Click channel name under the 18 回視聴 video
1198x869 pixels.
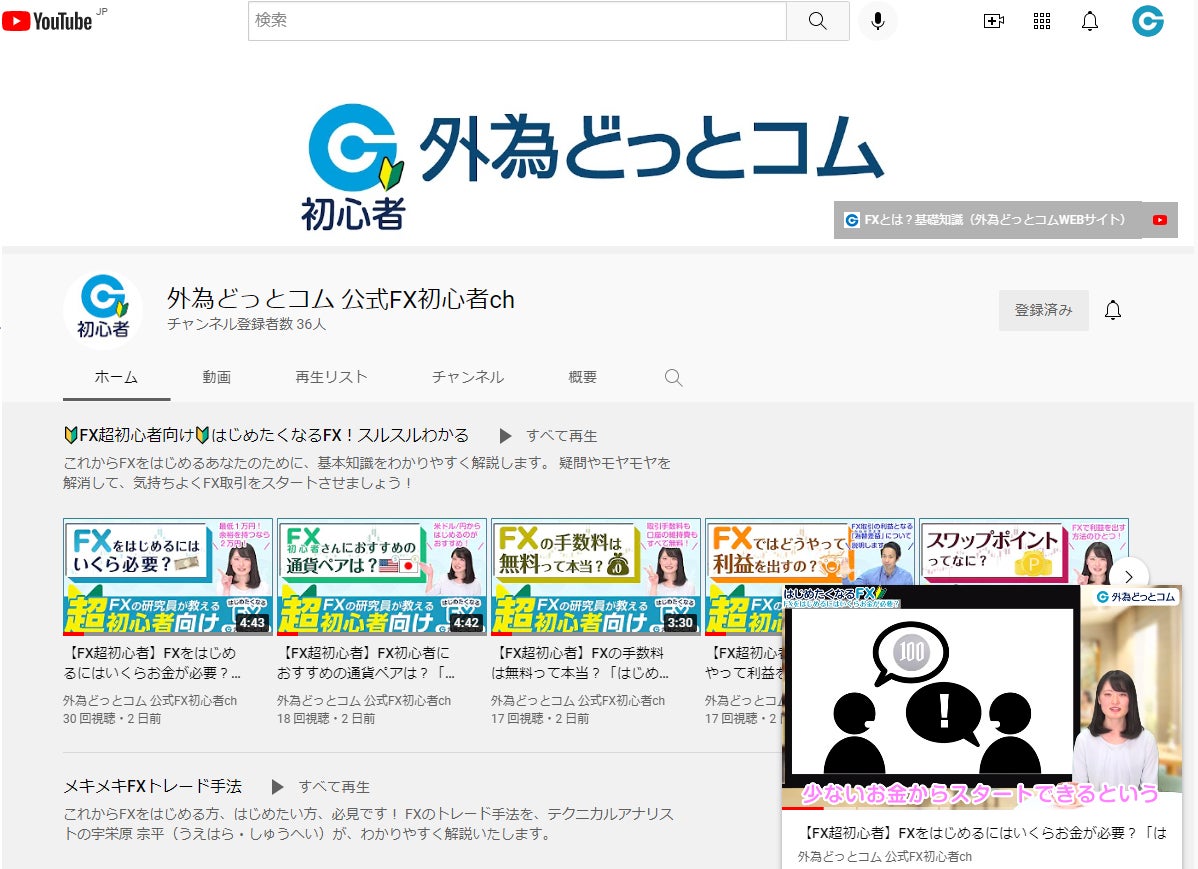pos(364,700)
